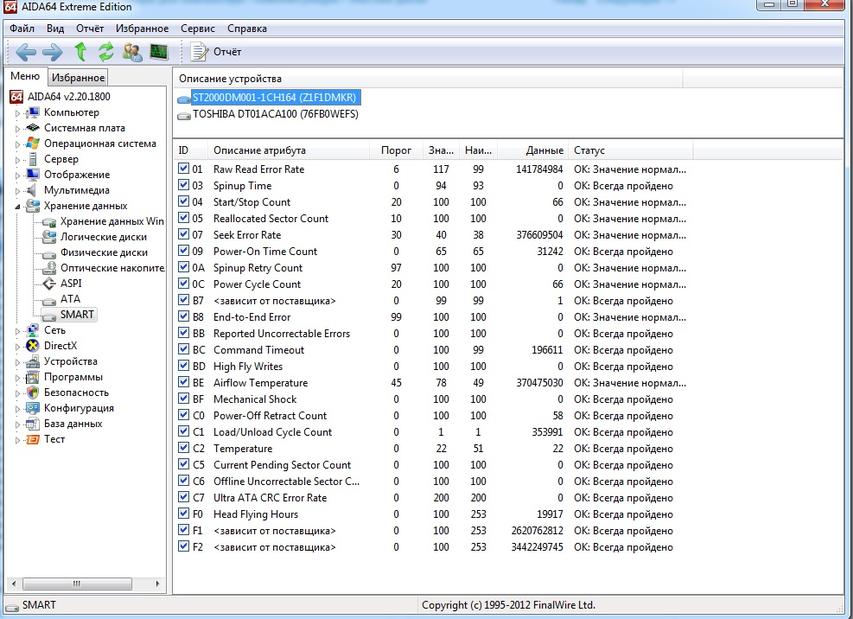Click the Отображение monitor icon
Image resolution: width=853 pixels, height=619 pixels.
pos(33,174)
